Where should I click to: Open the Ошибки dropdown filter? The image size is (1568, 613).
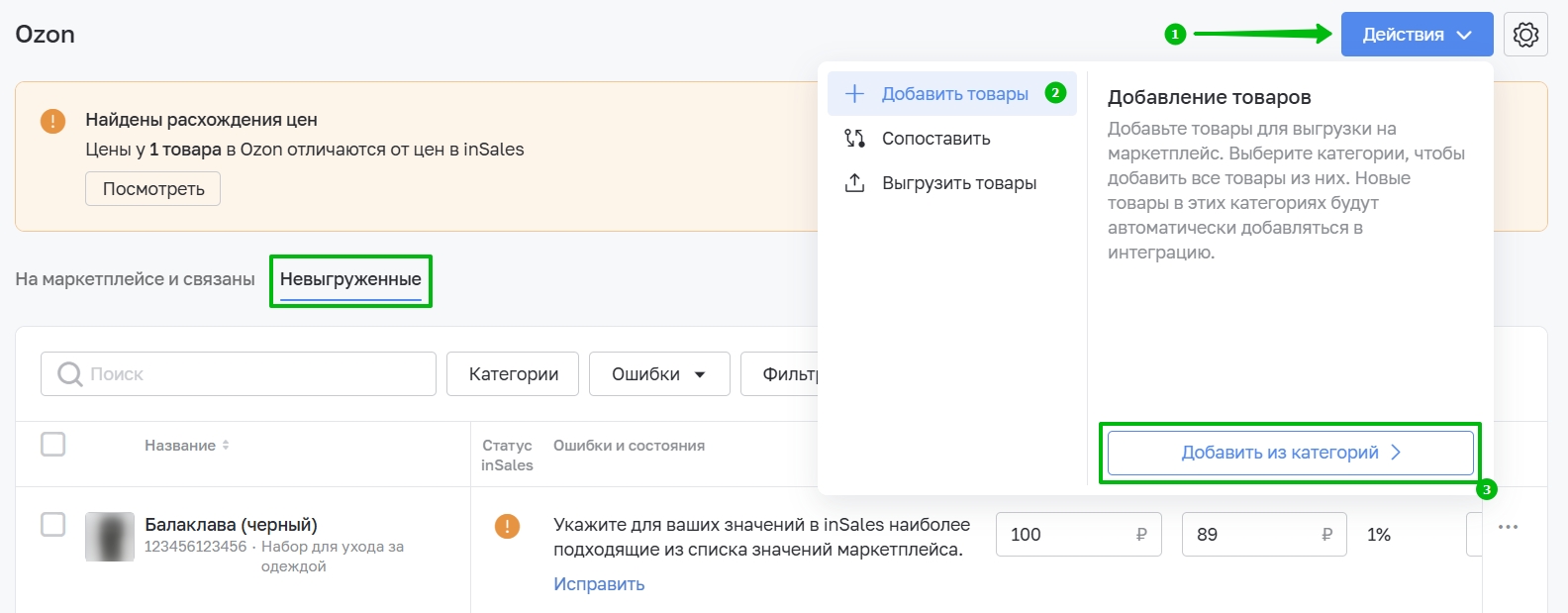pyautogui.click(x=659, y=374)
